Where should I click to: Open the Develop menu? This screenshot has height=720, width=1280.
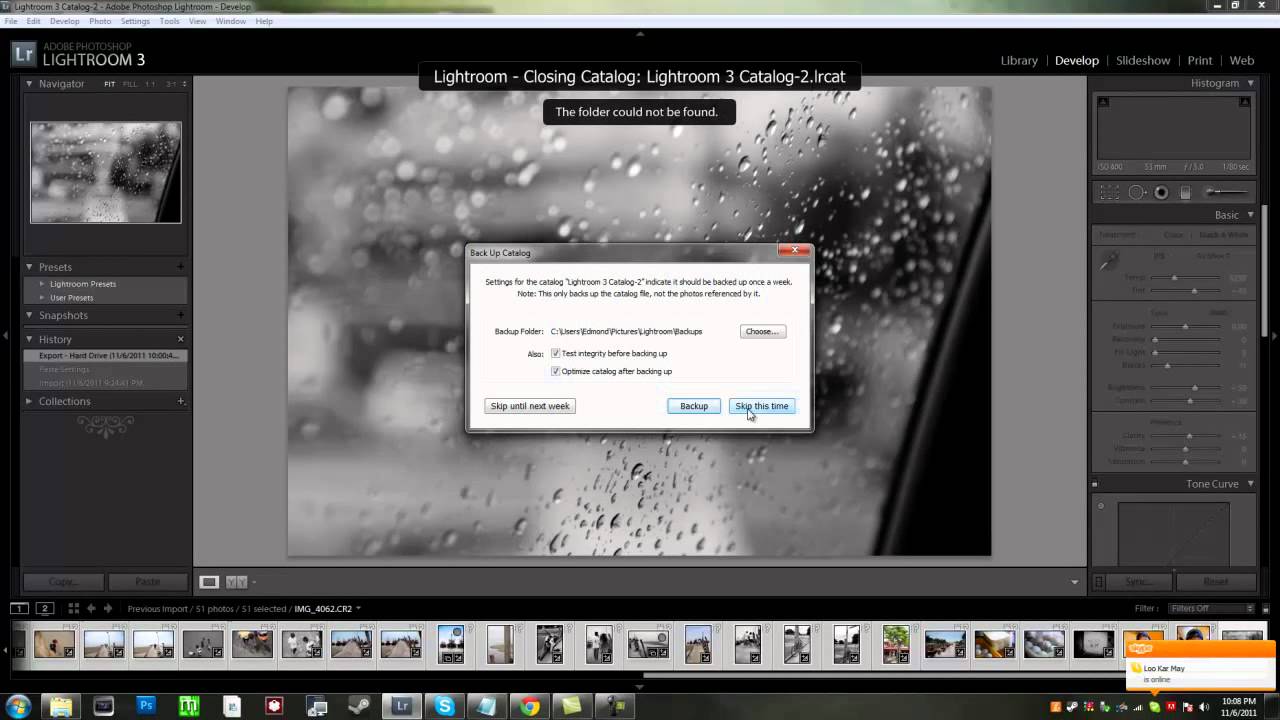click(x=64, y=21)
